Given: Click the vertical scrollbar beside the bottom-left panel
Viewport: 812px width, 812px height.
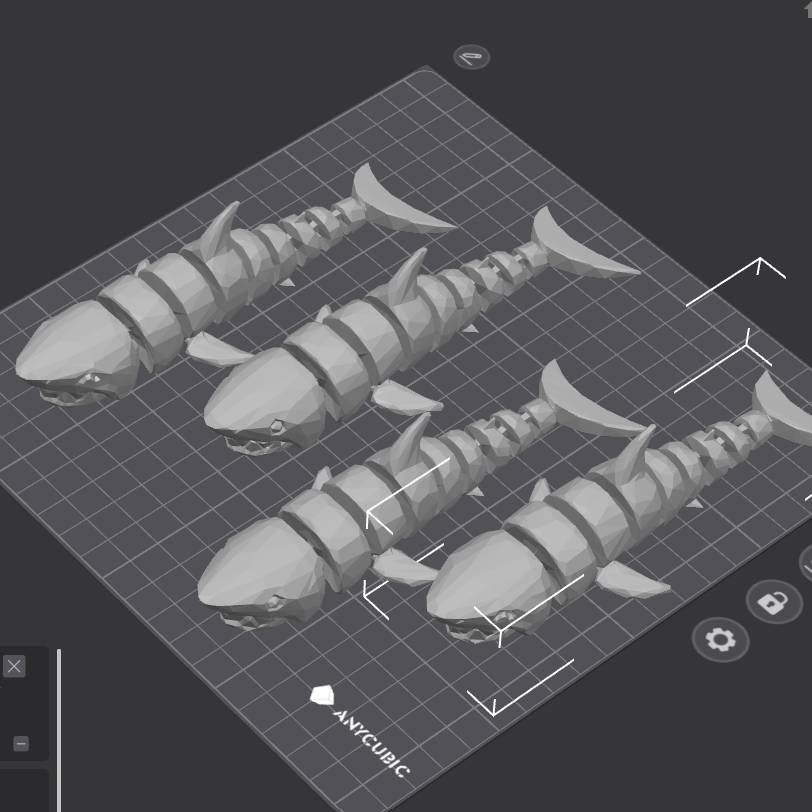Looking at the screenshot, I should 59,730.
